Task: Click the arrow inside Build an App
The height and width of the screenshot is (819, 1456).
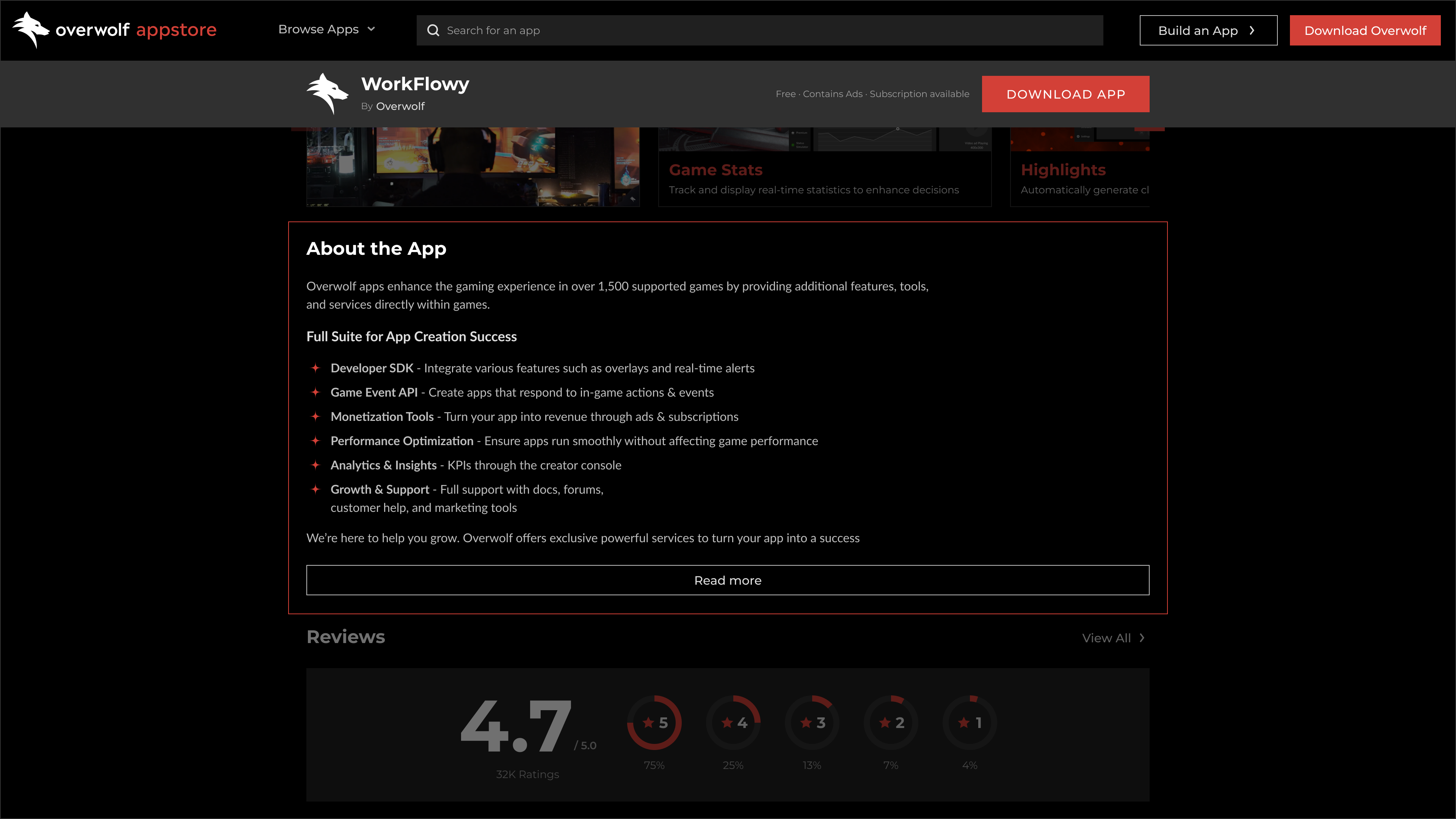Action: click(1252, 30)
